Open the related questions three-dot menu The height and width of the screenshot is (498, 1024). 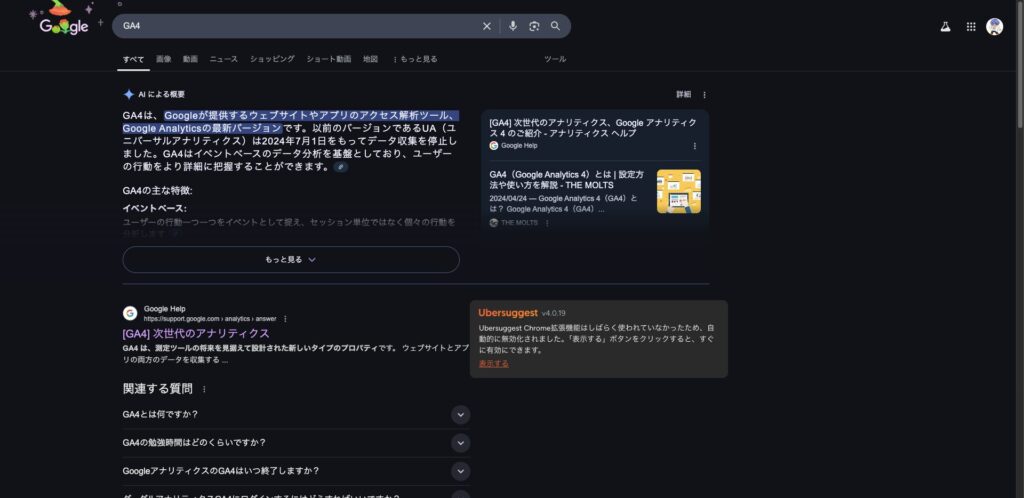204,389
